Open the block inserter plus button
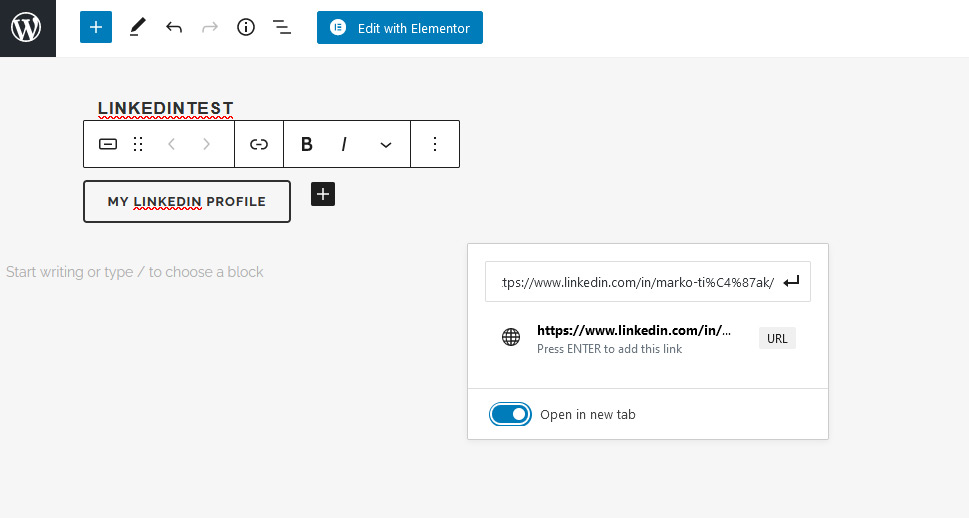 pos(96,27)
